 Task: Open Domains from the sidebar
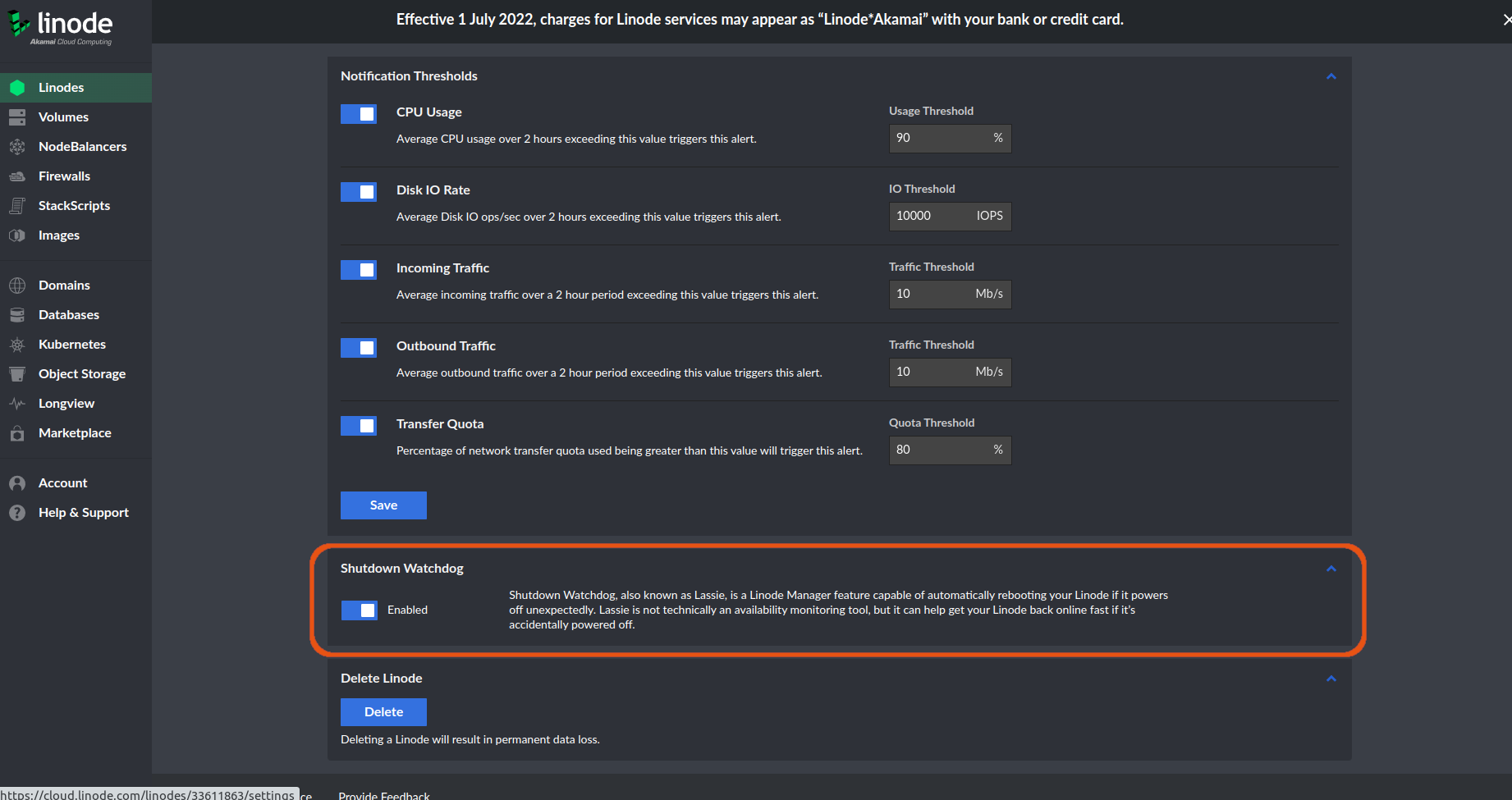click(x=76, y=286)
